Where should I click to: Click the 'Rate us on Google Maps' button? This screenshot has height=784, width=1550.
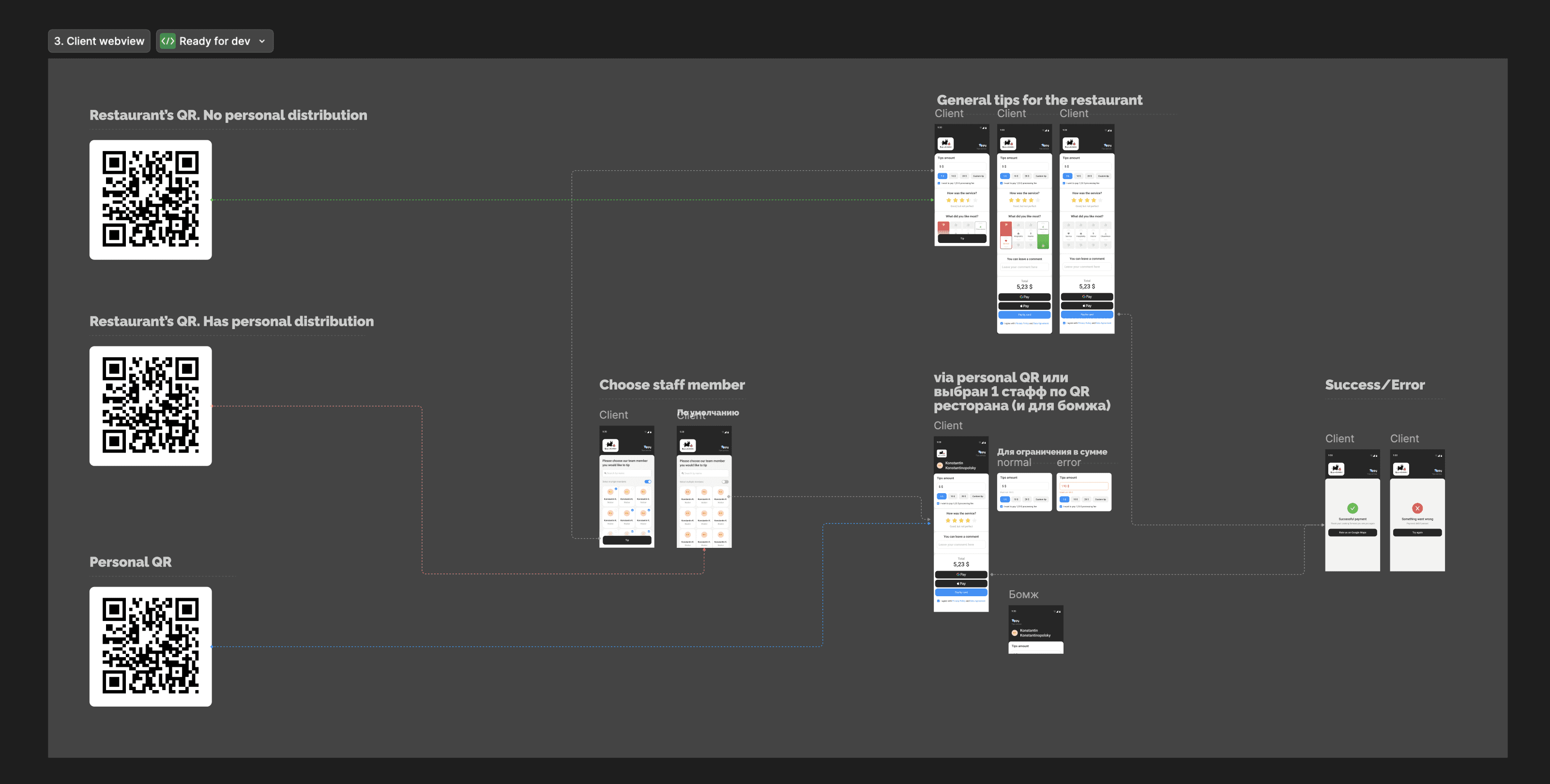coord(1352,532)
